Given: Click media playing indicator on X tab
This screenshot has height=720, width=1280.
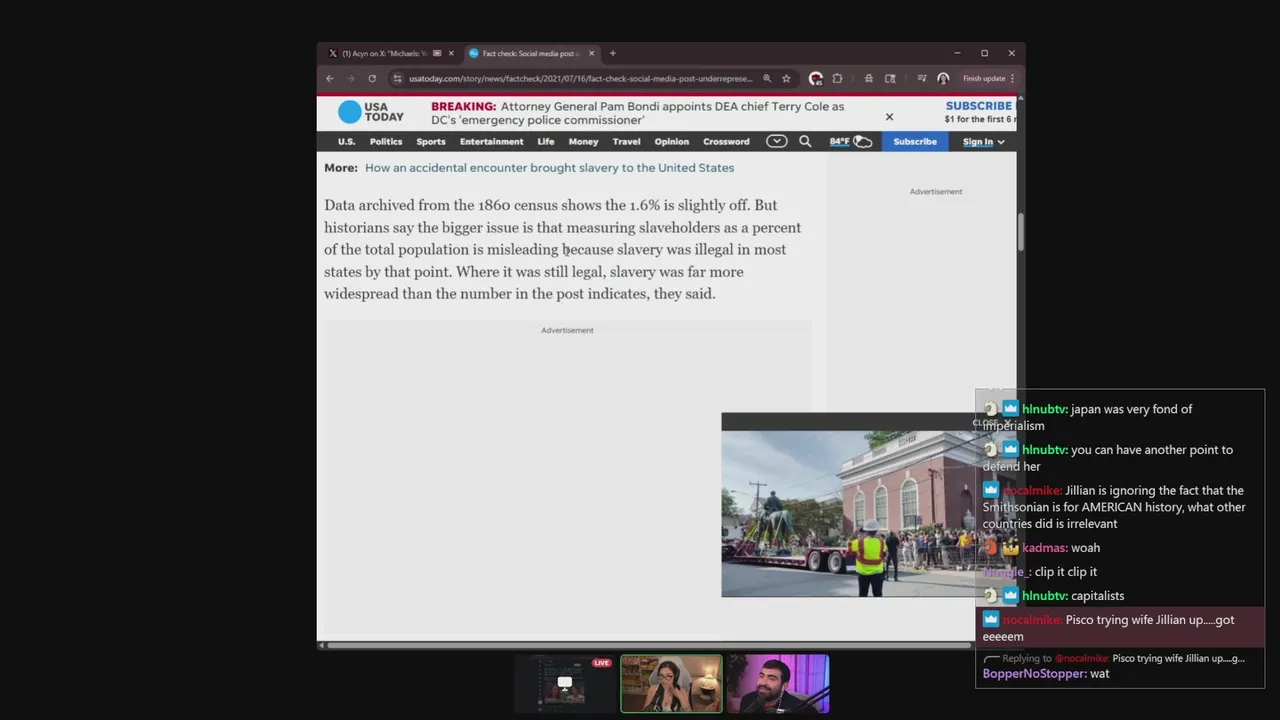Looking at the screenshot, I should point(437,53).
